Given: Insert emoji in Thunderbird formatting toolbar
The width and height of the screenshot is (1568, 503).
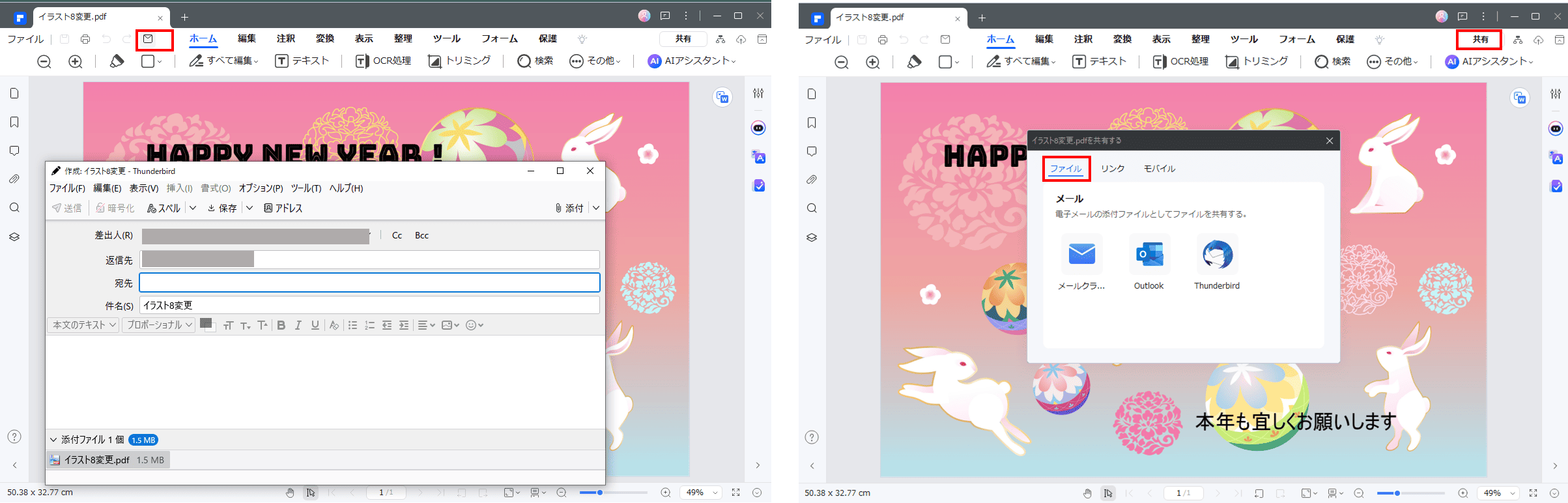Looking at the screenshot, I should (474, 325).
